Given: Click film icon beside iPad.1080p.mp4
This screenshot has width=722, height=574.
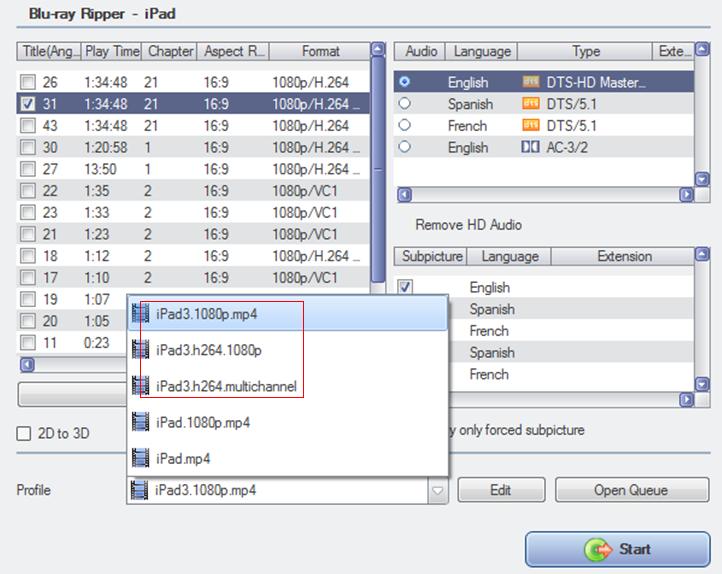Looking at the screenshot, I should (x=140, y=422).
